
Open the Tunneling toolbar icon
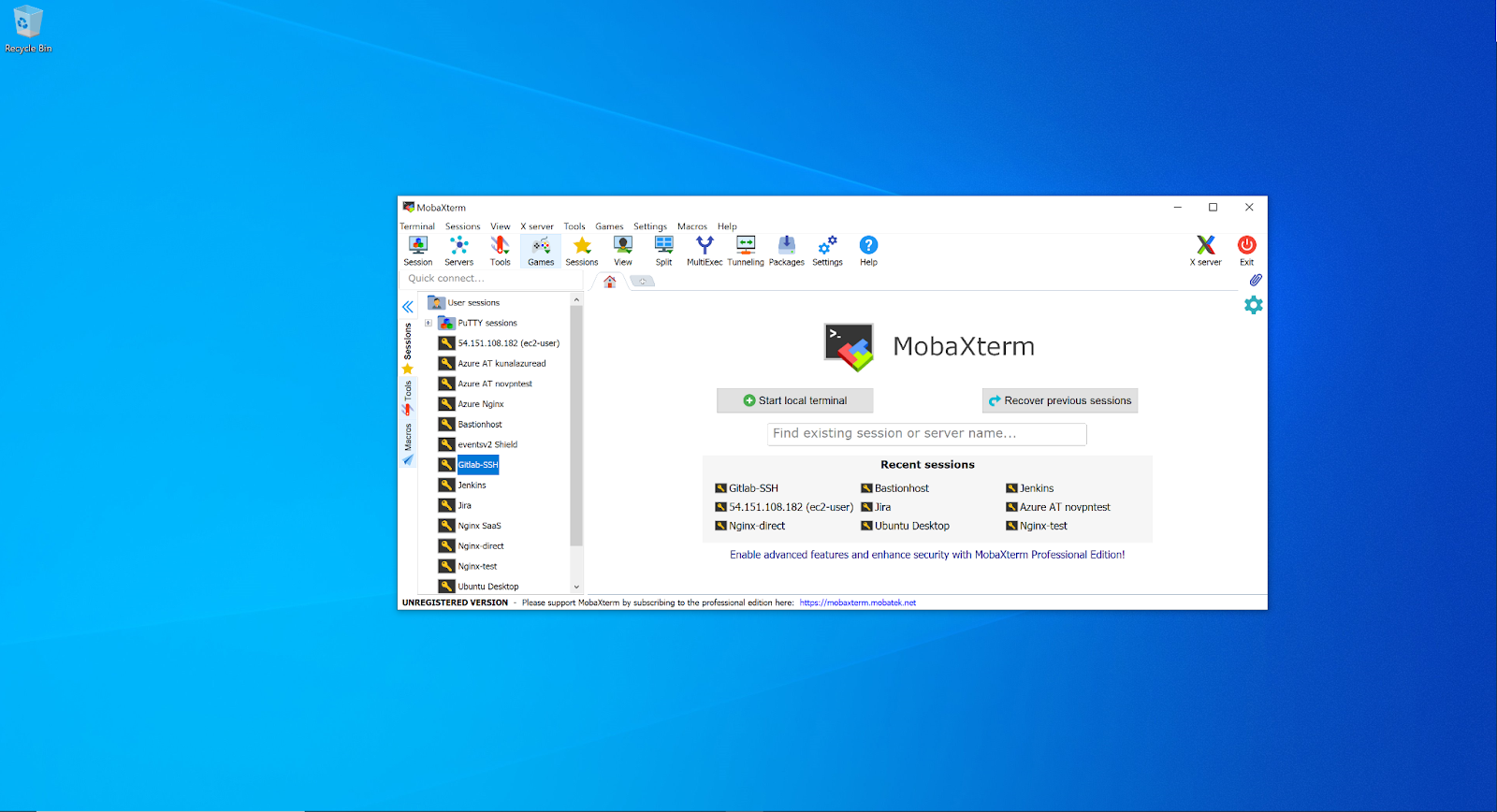click(746, 251)
